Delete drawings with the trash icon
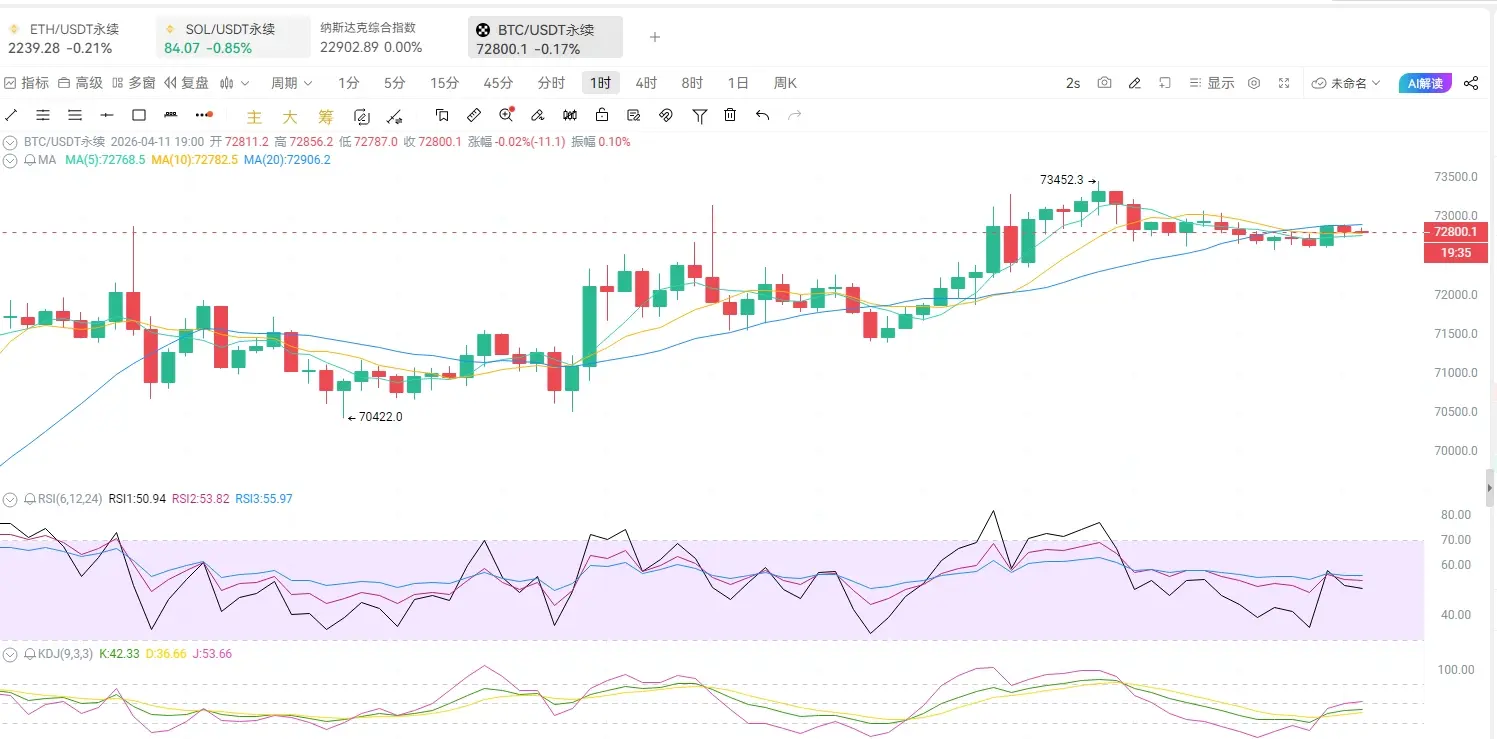 tap(731, 115)
